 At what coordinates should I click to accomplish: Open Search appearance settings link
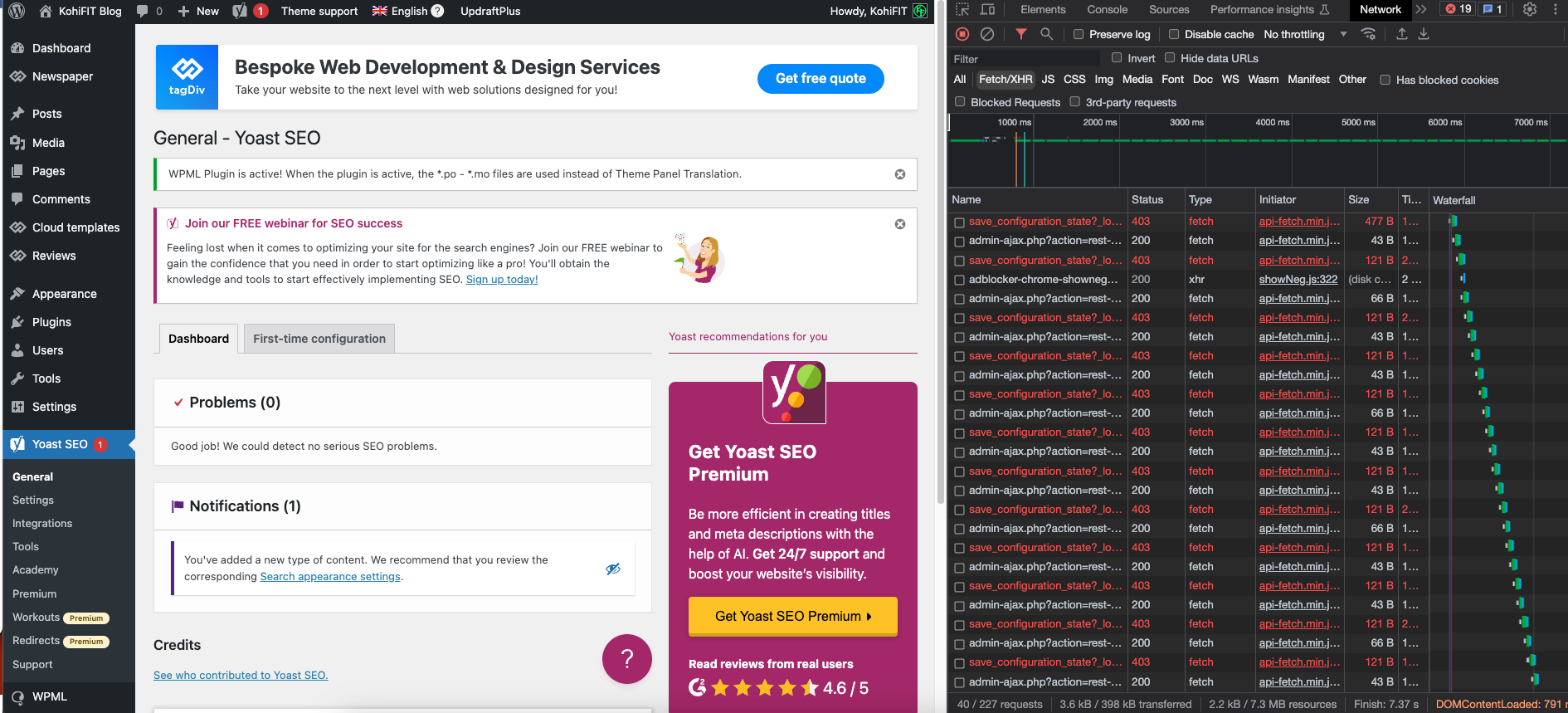(x=330, y=577)
